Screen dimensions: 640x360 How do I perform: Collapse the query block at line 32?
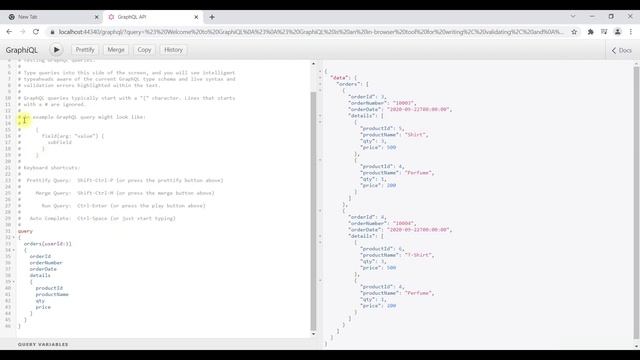tap(13, 237)
